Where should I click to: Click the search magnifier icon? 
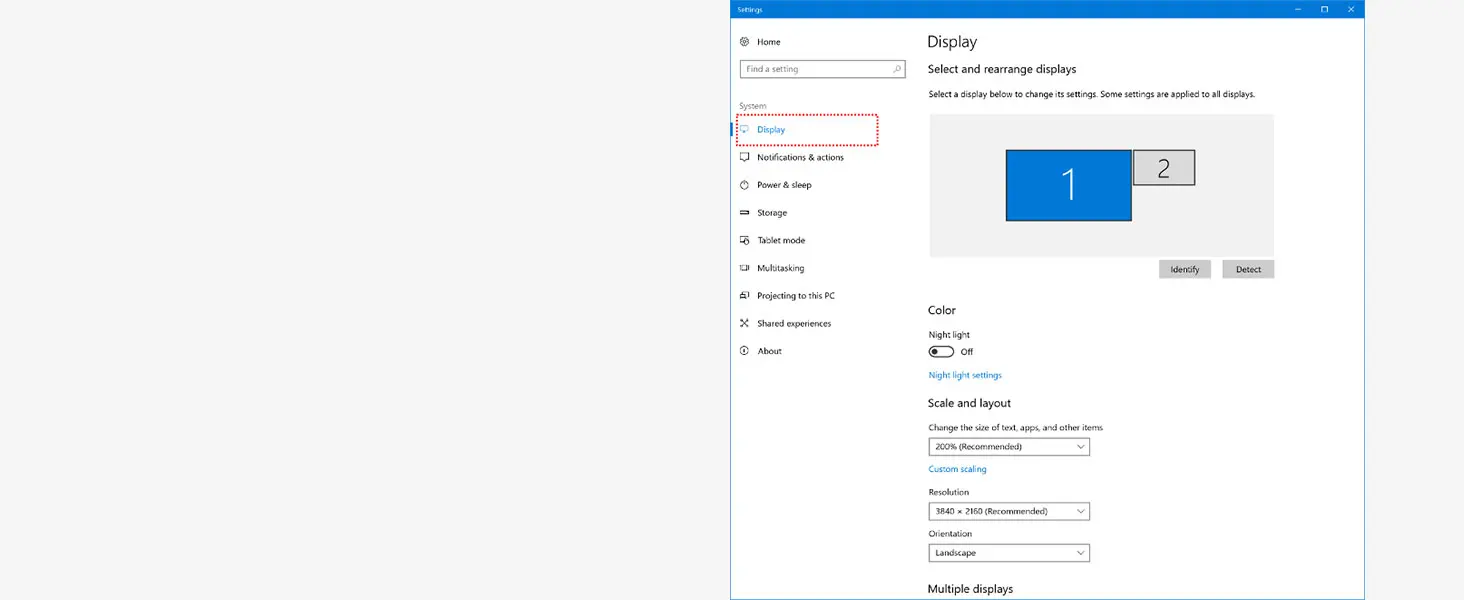[x=896, y=69]
